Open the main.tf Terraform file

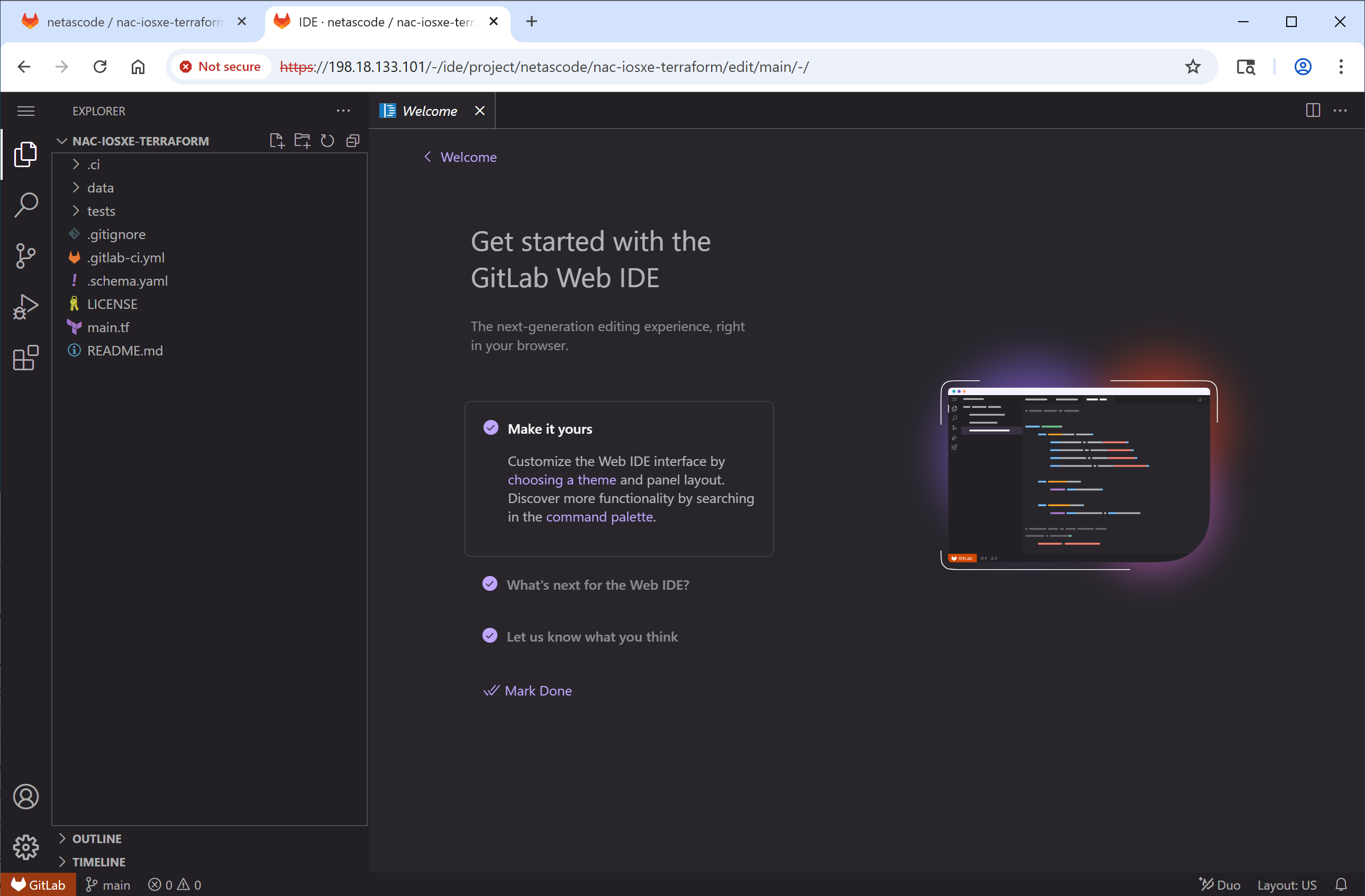(x=210, y=327)
